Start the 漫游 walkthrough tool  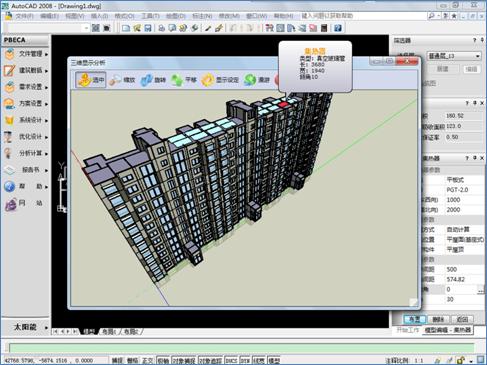coord(257,80)
